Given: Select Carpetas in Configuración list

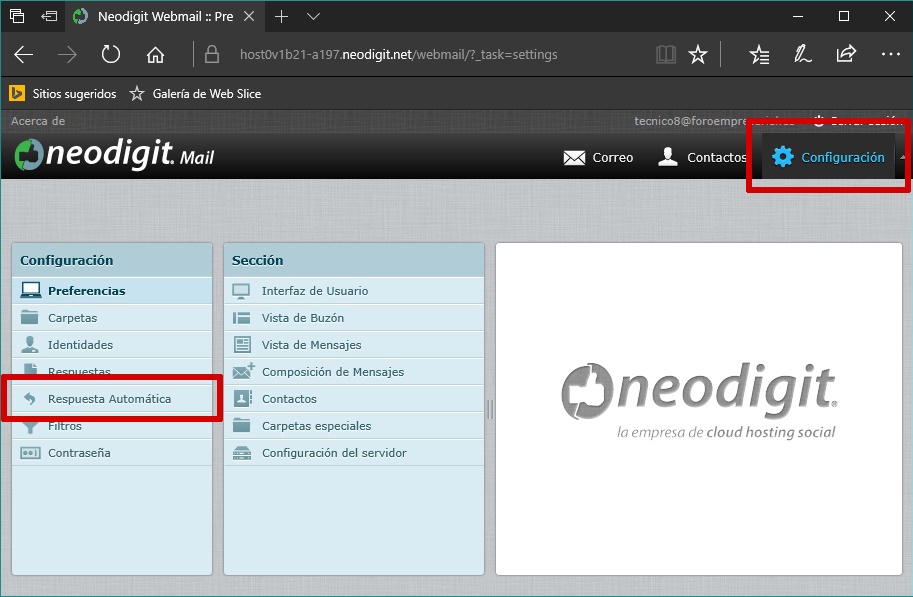Looking at the screenshot, I should click(112, 318).
